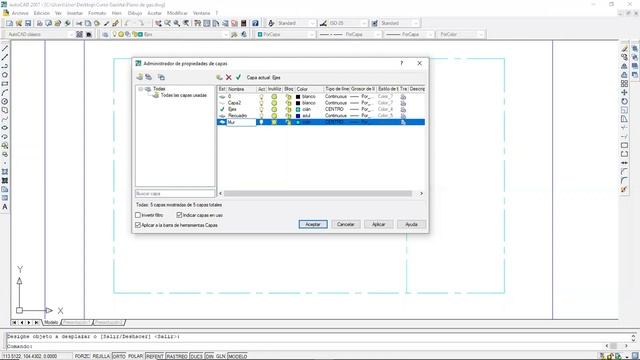
Task: Open the dash-dot PorCapa linetype dropdown
Action: point(378,35)
